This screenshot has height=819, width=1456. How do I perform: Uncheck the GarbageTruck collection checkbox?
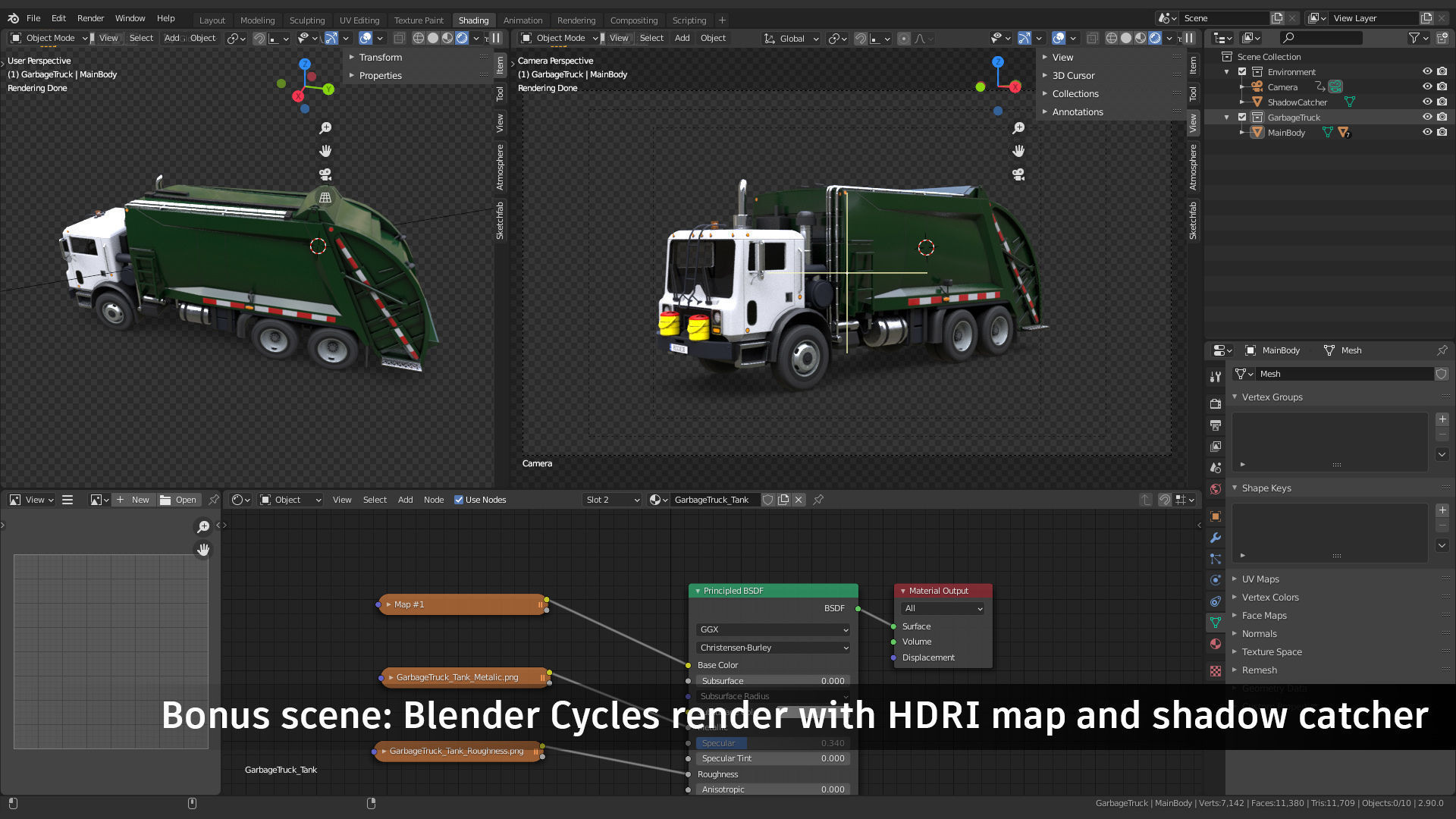click(x=1242, y=117)
